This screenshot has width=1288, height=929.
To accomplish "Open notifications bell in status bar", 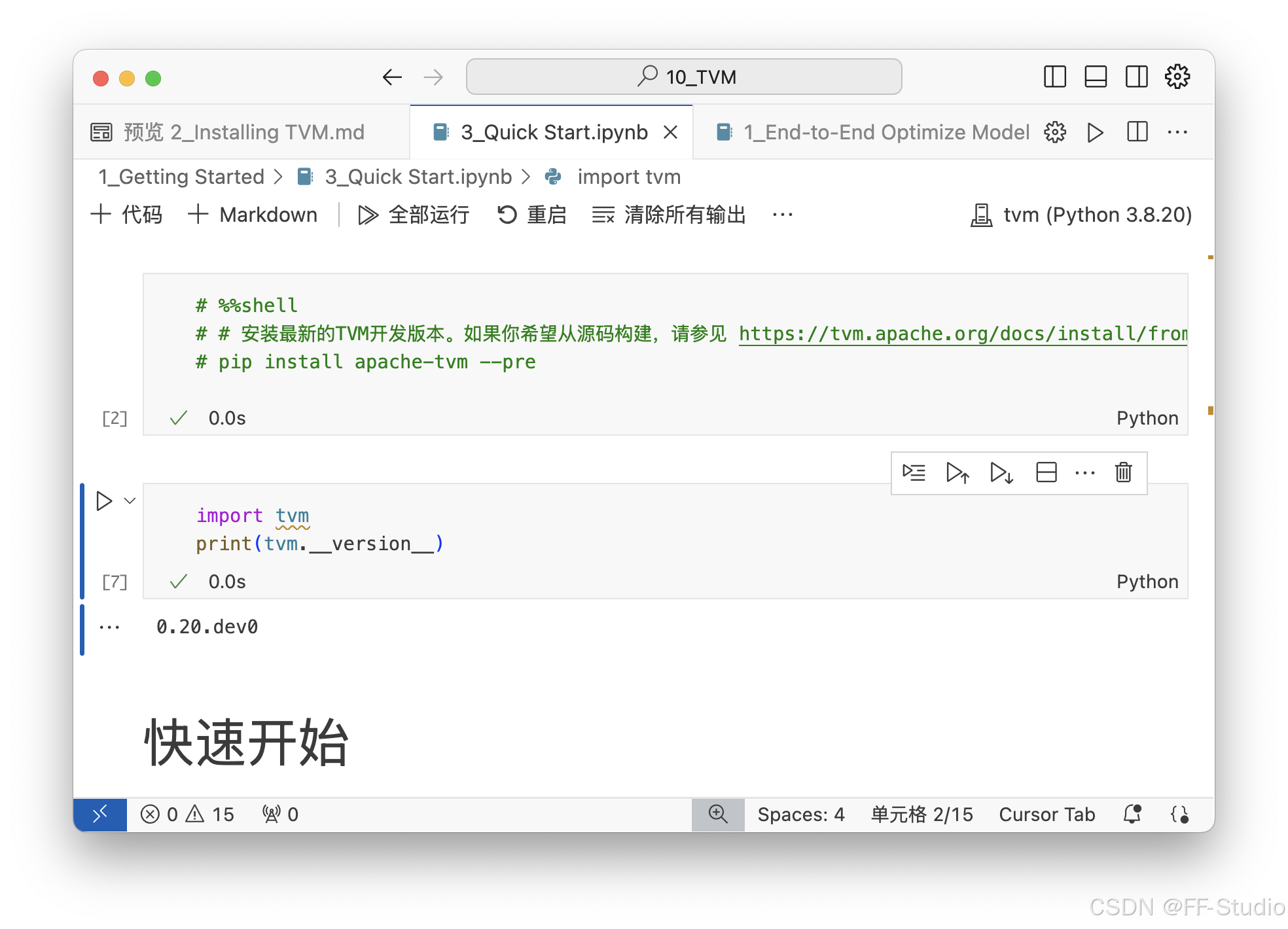I will (x=1132, y=815).
